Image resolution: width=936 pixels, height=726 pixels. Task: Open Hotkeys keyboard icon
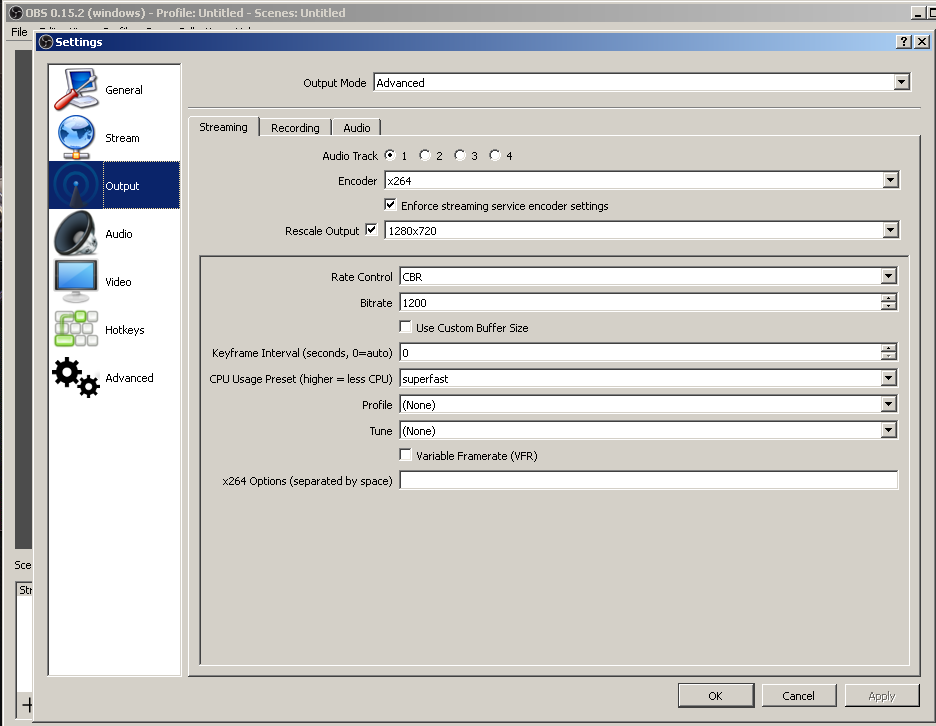pyautogui.click(x=76, y=330)
